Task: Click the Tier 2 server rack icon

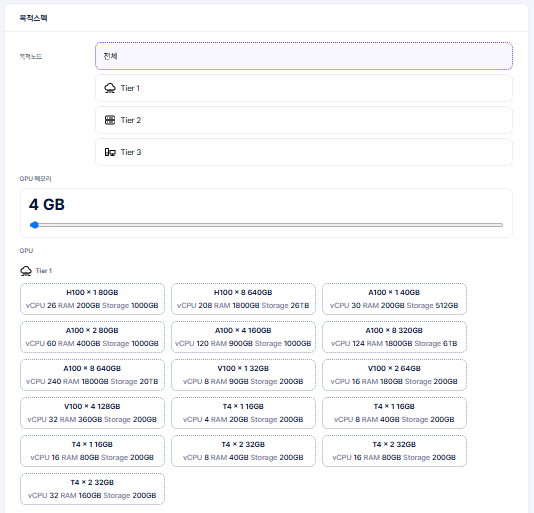Action: (110, 120)
